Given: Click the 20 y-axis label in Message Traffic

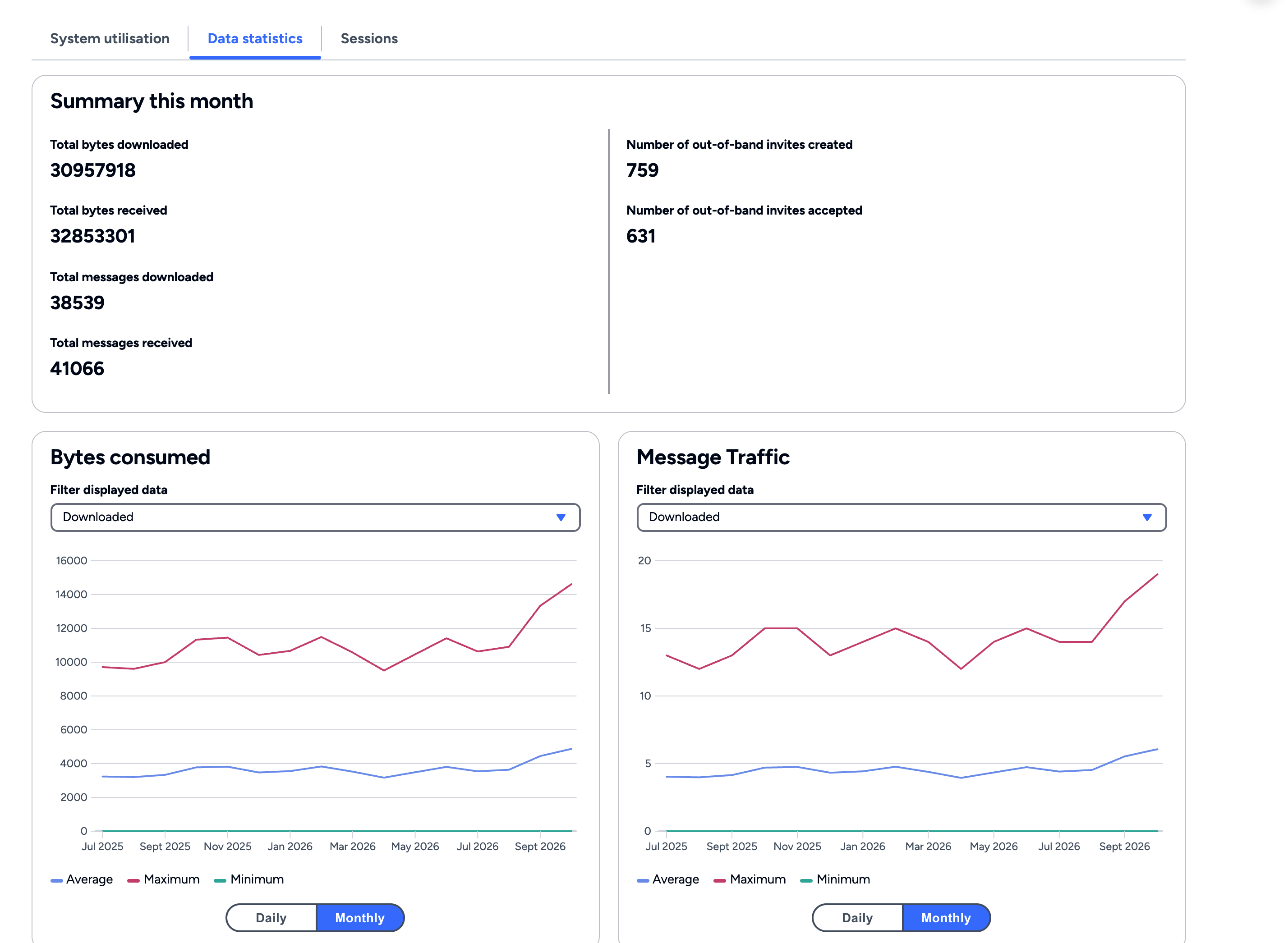Looking at the screenshot, I should pyautogui.click(x=644, y=561).
